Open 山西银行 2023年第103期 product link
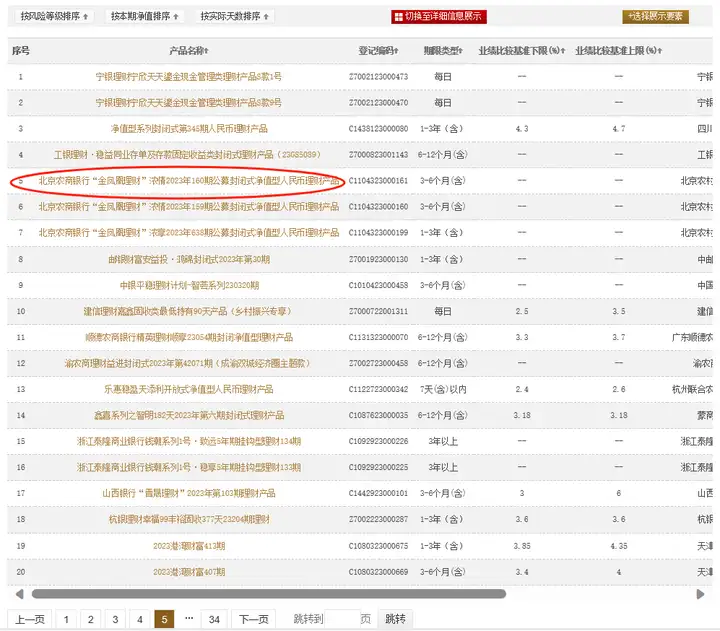 pos(189,493)
